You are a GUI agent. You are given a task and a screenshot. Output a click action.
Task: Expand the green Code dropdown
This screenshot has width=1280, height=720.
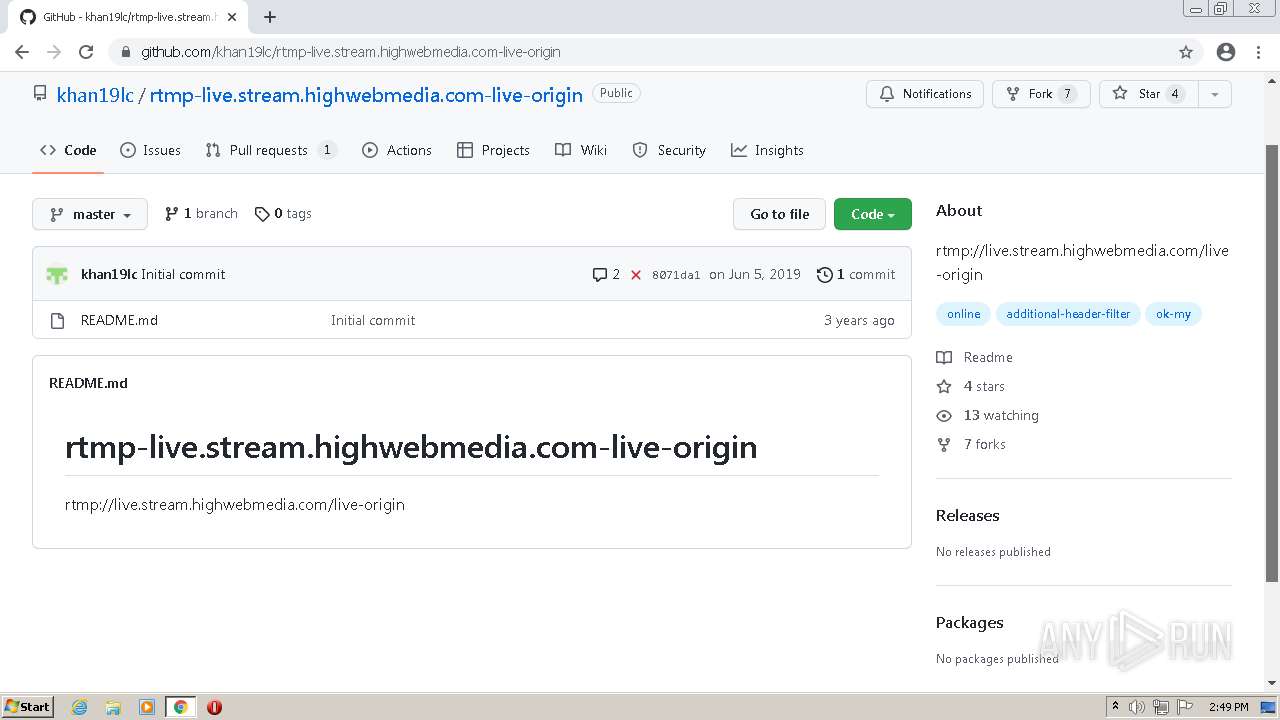[873, 214]
